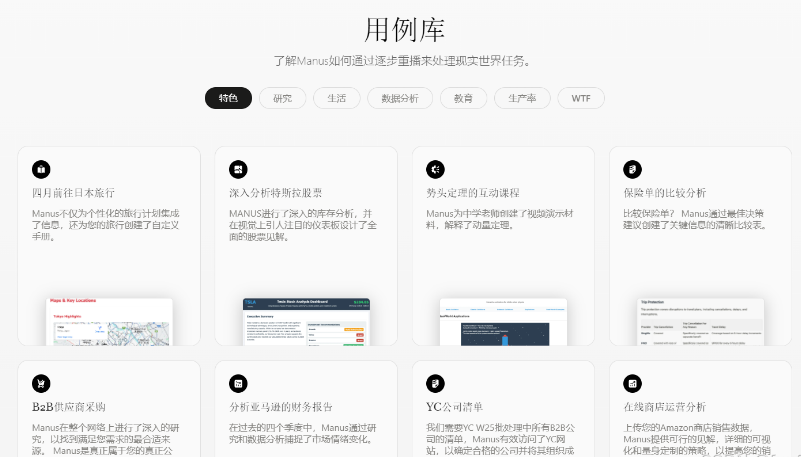
Task: Open the 分析亚马逊的财务报告 title
Action: (x=280, y=407)
